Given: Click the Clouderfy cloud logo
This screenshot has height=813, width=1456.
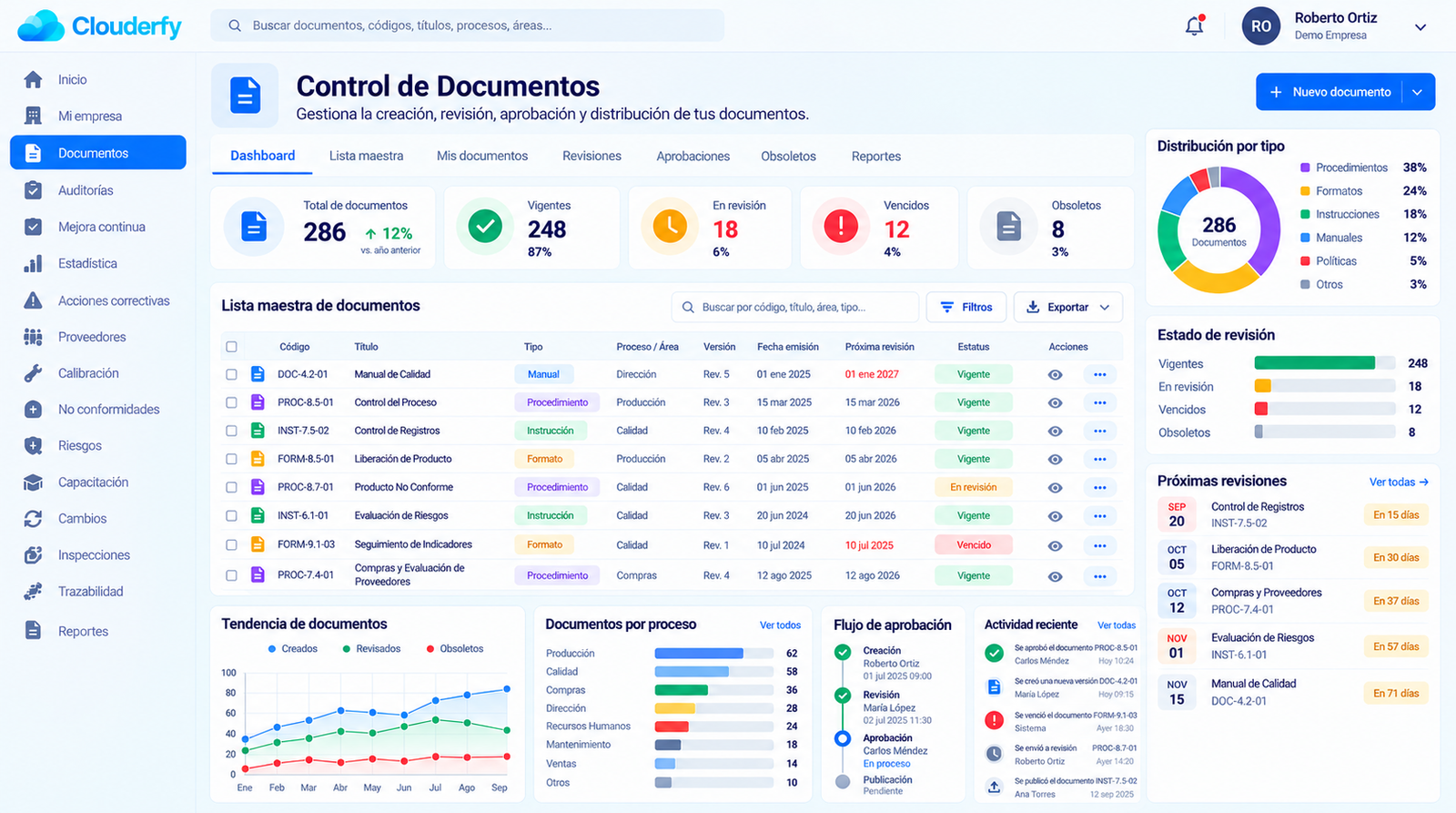Looking at the screenshot, I should point(41,25).
